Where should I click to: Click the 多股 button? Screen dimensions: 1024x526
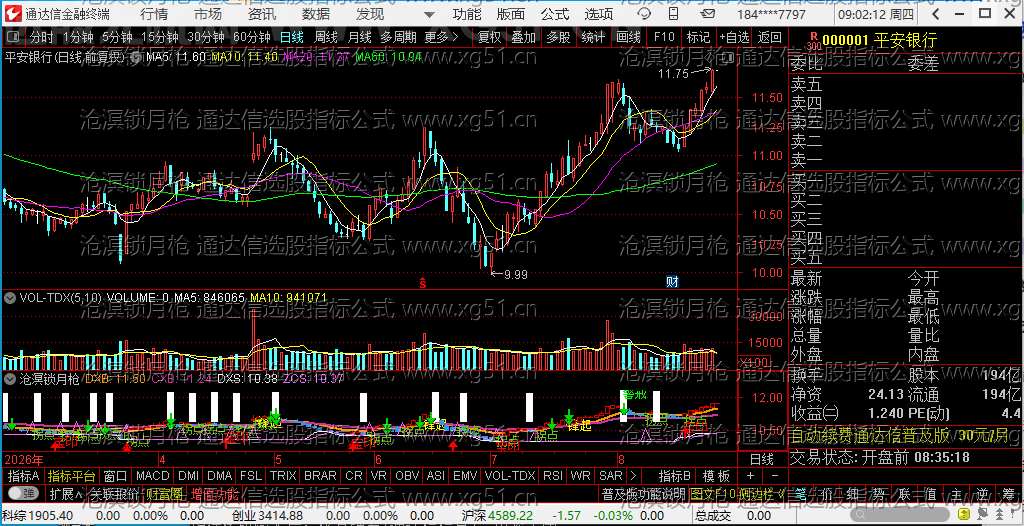558,38
